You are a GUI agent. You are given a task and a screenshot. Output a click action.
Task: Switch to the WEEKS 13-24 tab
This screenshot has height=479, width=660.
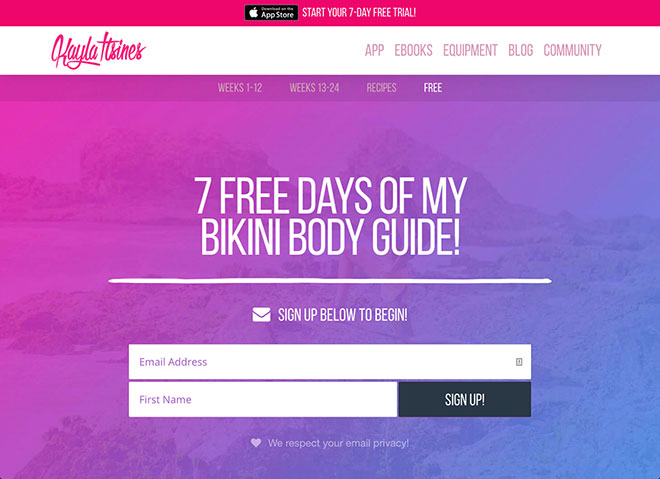point(314,88)
